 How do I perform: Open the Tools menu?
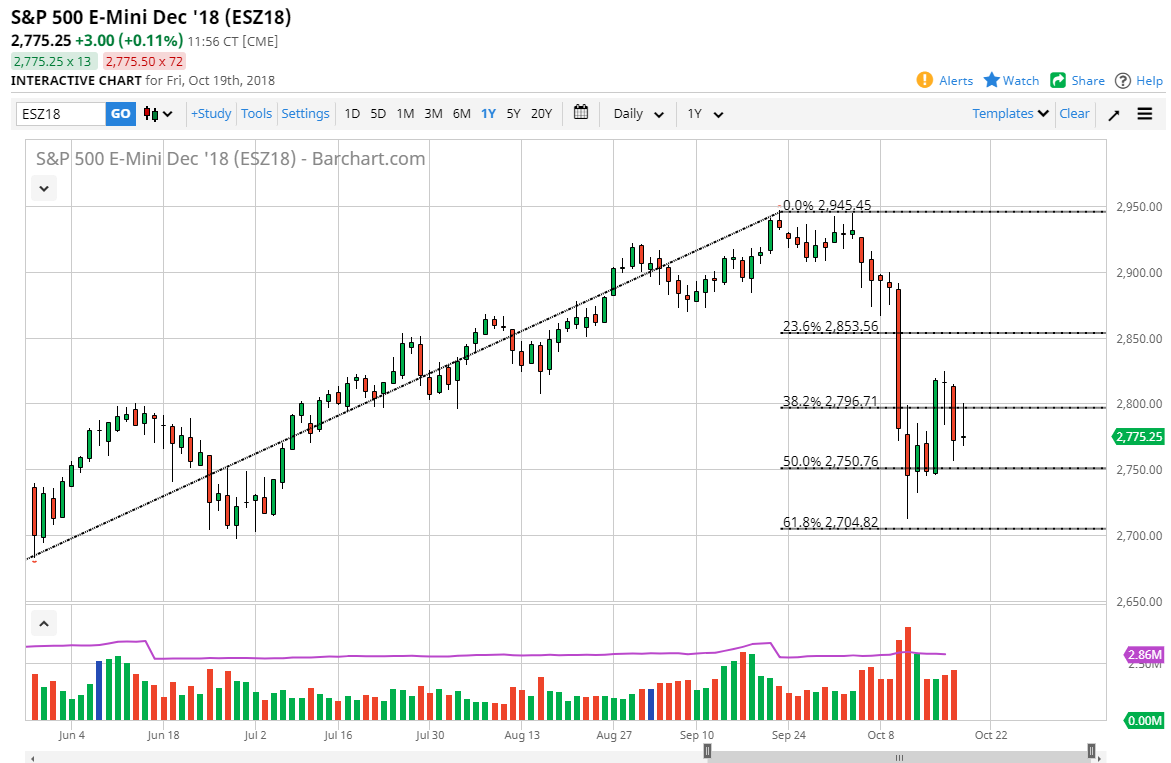256,113
